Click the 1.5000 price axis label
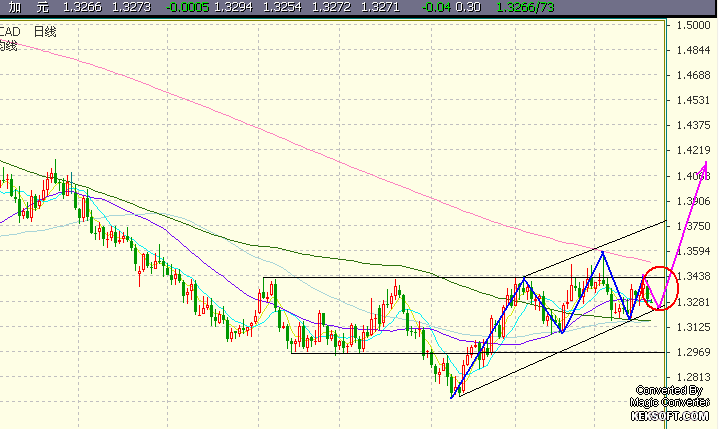 click(693, 25)
